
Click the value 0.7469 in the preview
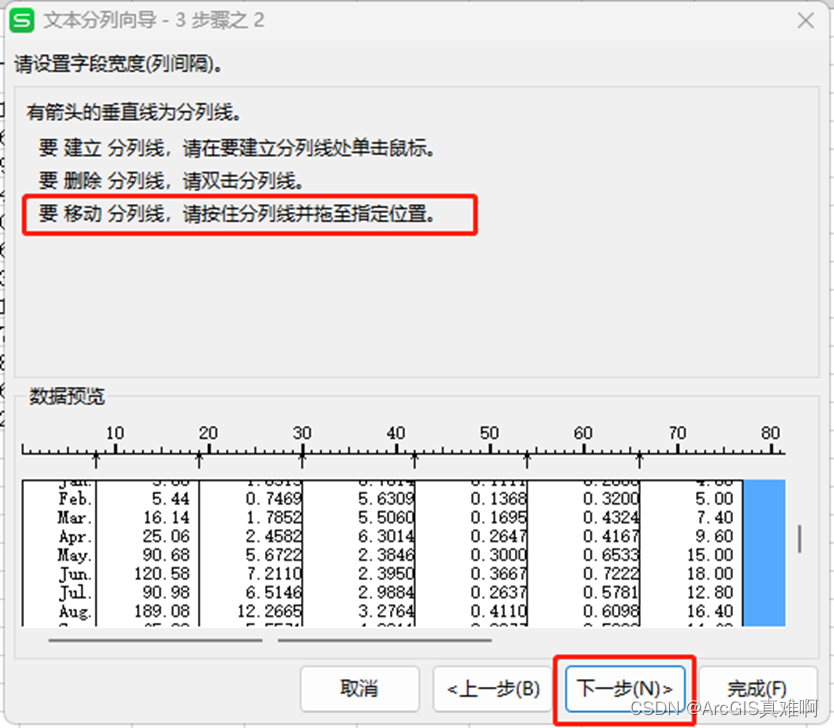273,499
